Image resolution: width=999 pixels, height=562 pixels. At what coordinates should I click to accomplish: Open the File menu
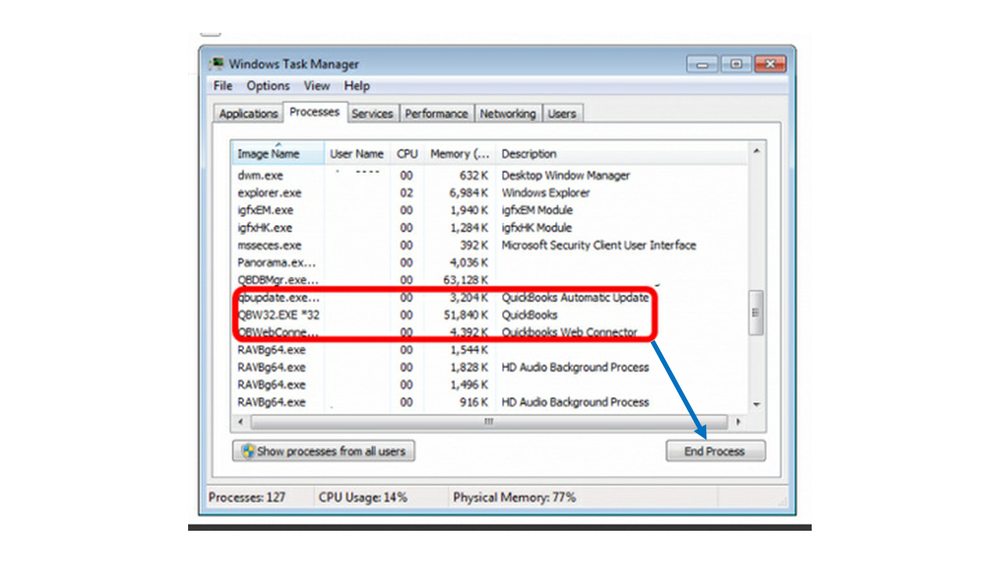point(223,86)
